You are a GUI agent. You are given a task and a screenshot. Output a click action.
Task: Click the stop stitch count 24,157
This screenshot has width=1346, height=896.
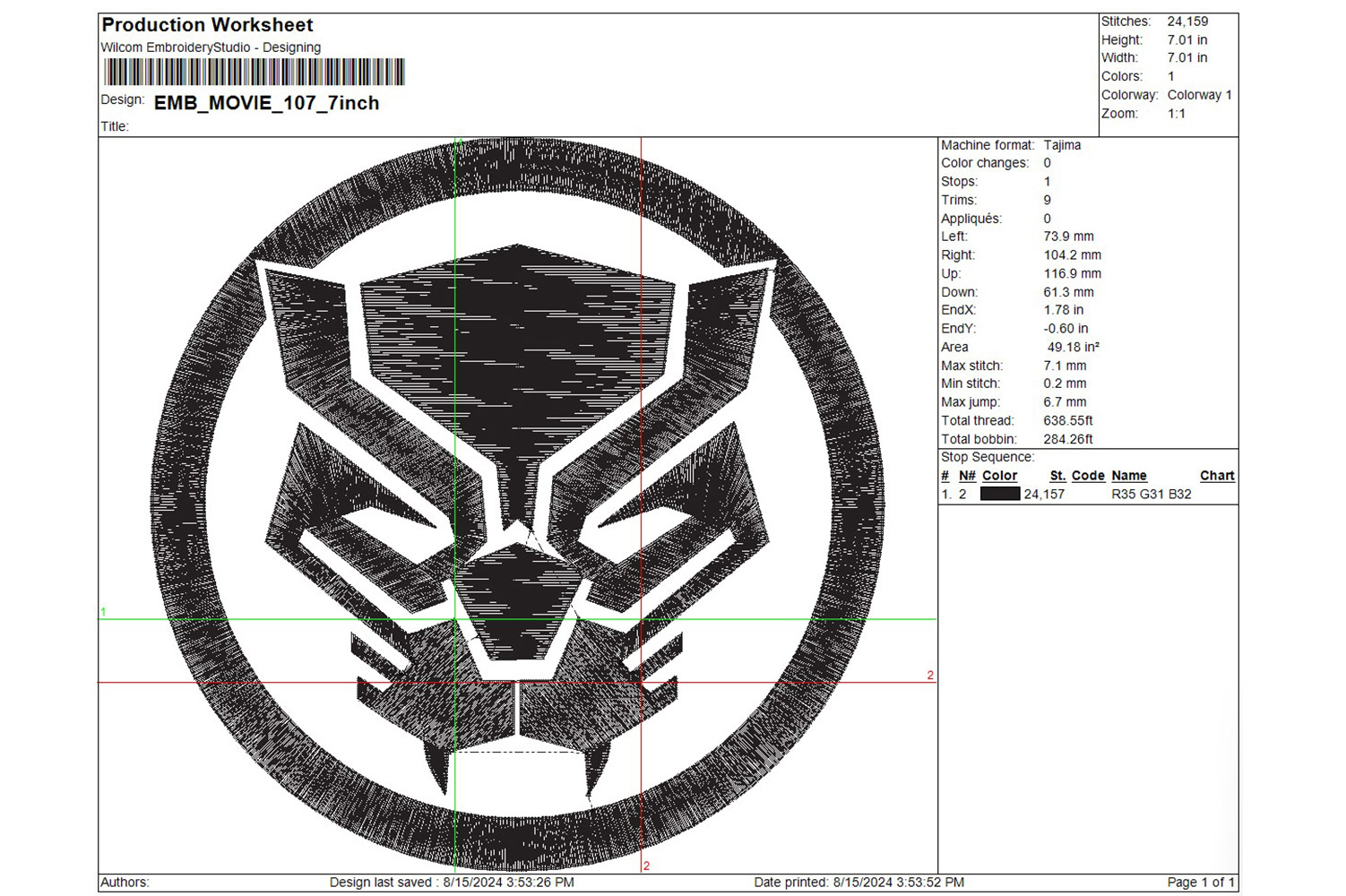tap(1044, 495)
